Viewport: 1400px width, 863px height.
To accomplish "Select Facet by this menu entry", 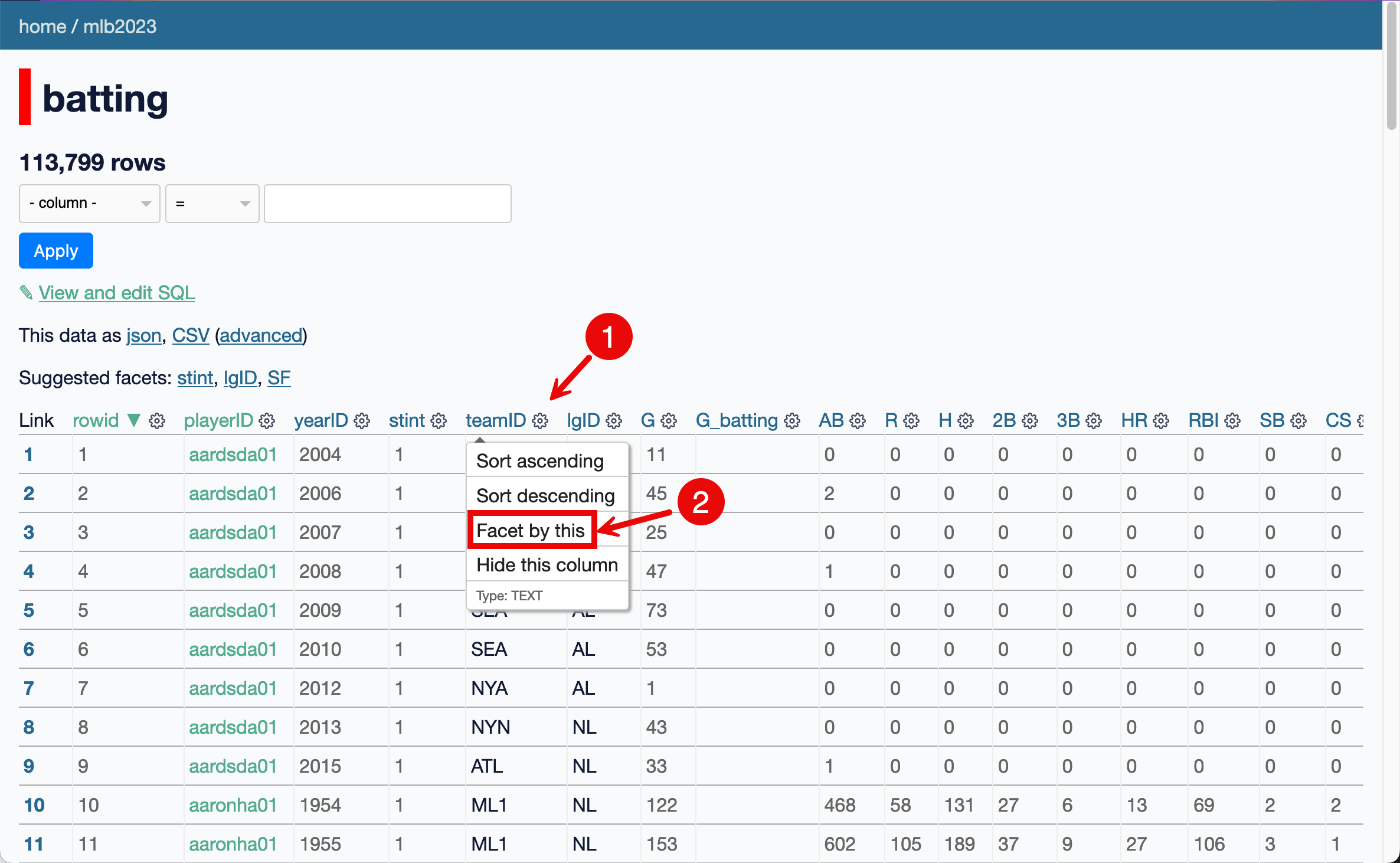I will click(x=531, y=530).
